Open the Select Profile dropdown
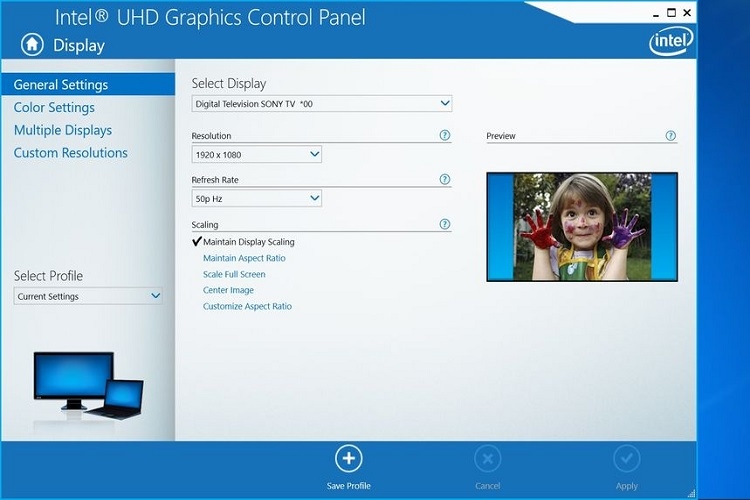This screenshot has height=500, width=750. pyautogui.click(x=88, y=296)
